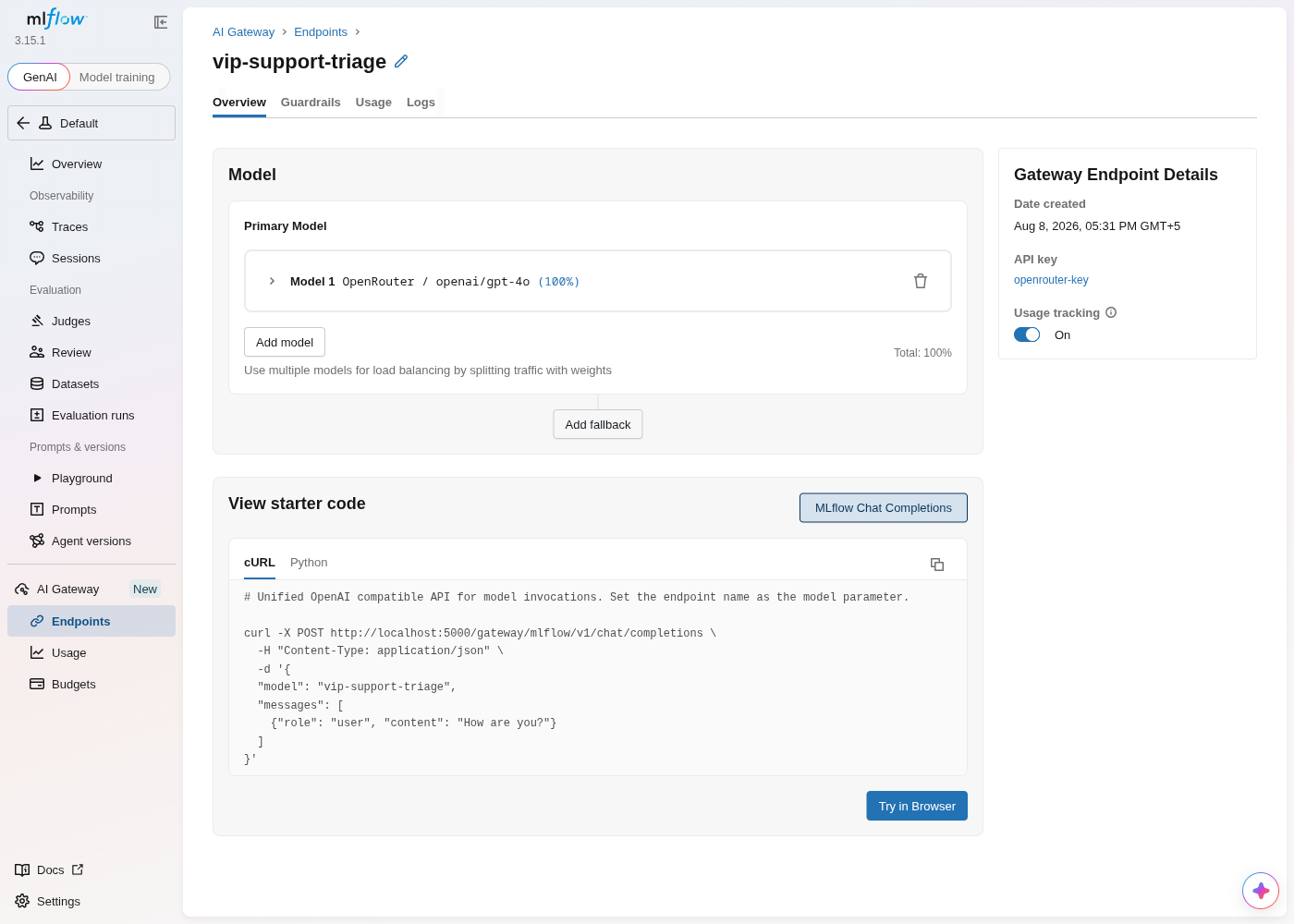Open the AI assistant sparkle button
This screenshot has height=924, width=1294.
click(1261, 891)
